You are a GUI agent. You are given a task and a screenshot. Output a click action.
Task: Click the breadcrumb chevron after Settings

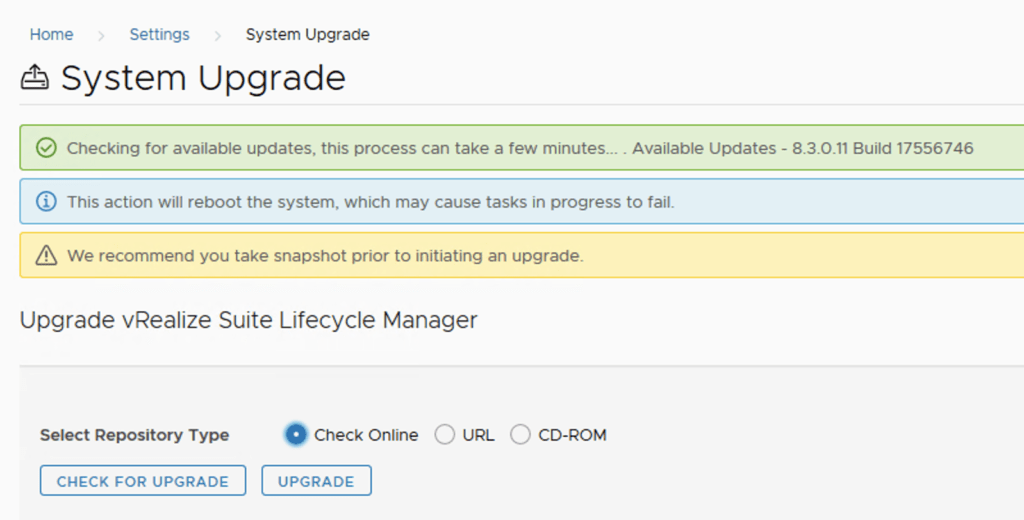tap(217, 35)
